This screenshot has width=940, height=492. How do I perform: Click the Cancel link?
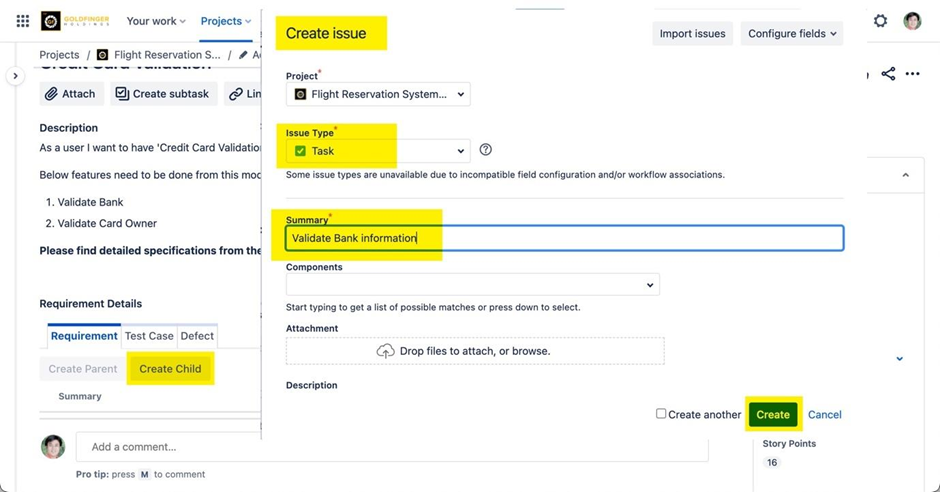coord(825,414)
